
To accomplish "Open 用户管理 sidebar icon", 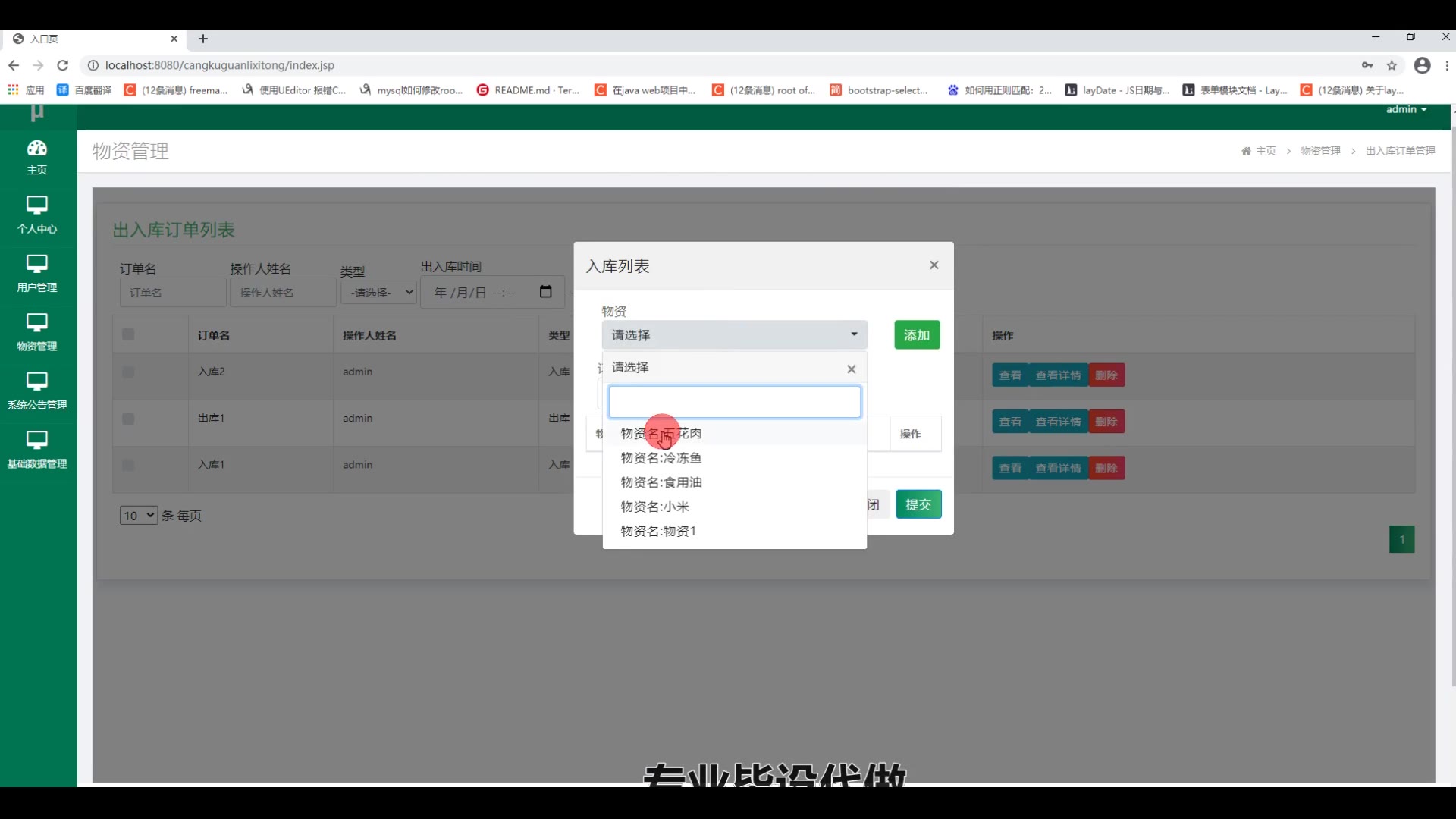I will click(36, 274).
